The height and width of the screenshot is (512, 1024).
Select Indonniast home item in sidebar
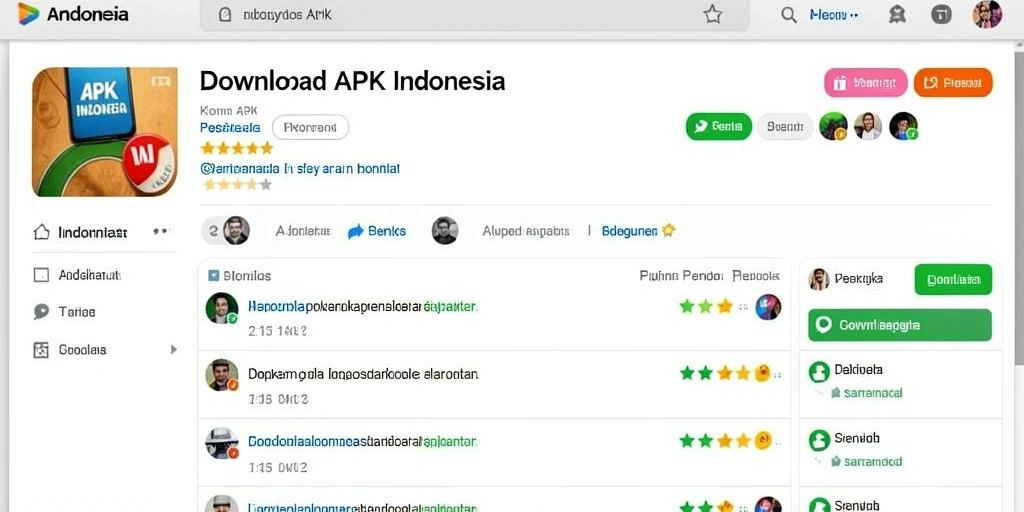tap(92, 232)
